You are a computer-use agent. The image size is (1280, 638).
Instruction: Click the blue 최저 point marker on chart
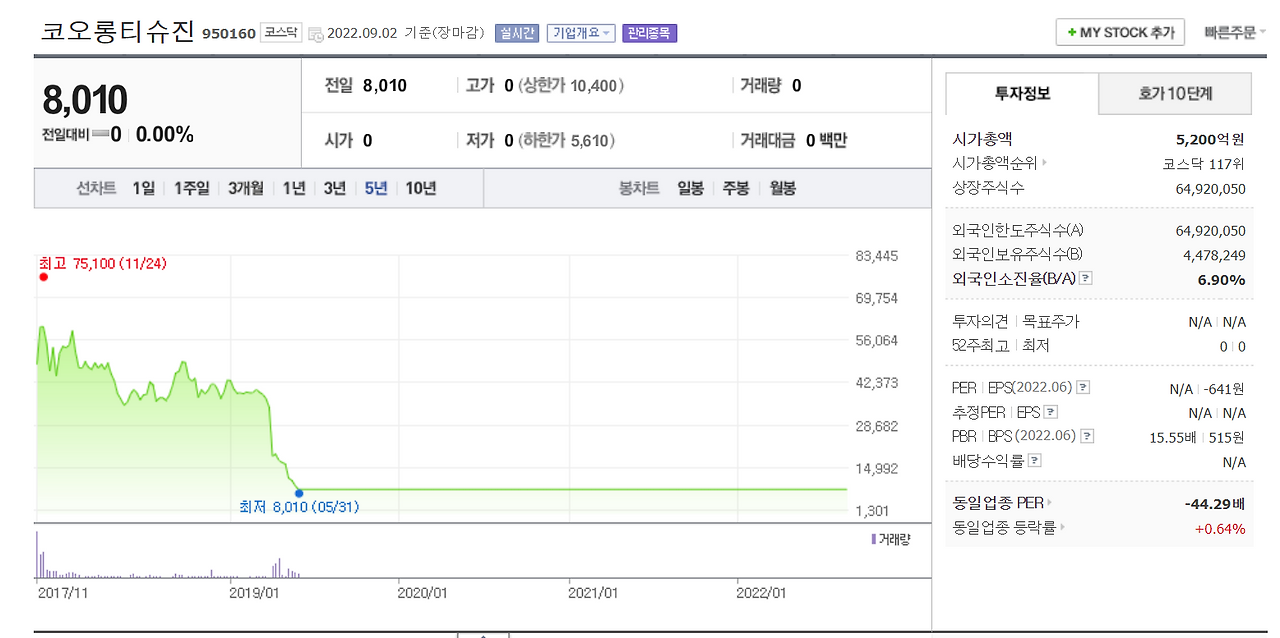pyautogui.click(x=299, y=492)
